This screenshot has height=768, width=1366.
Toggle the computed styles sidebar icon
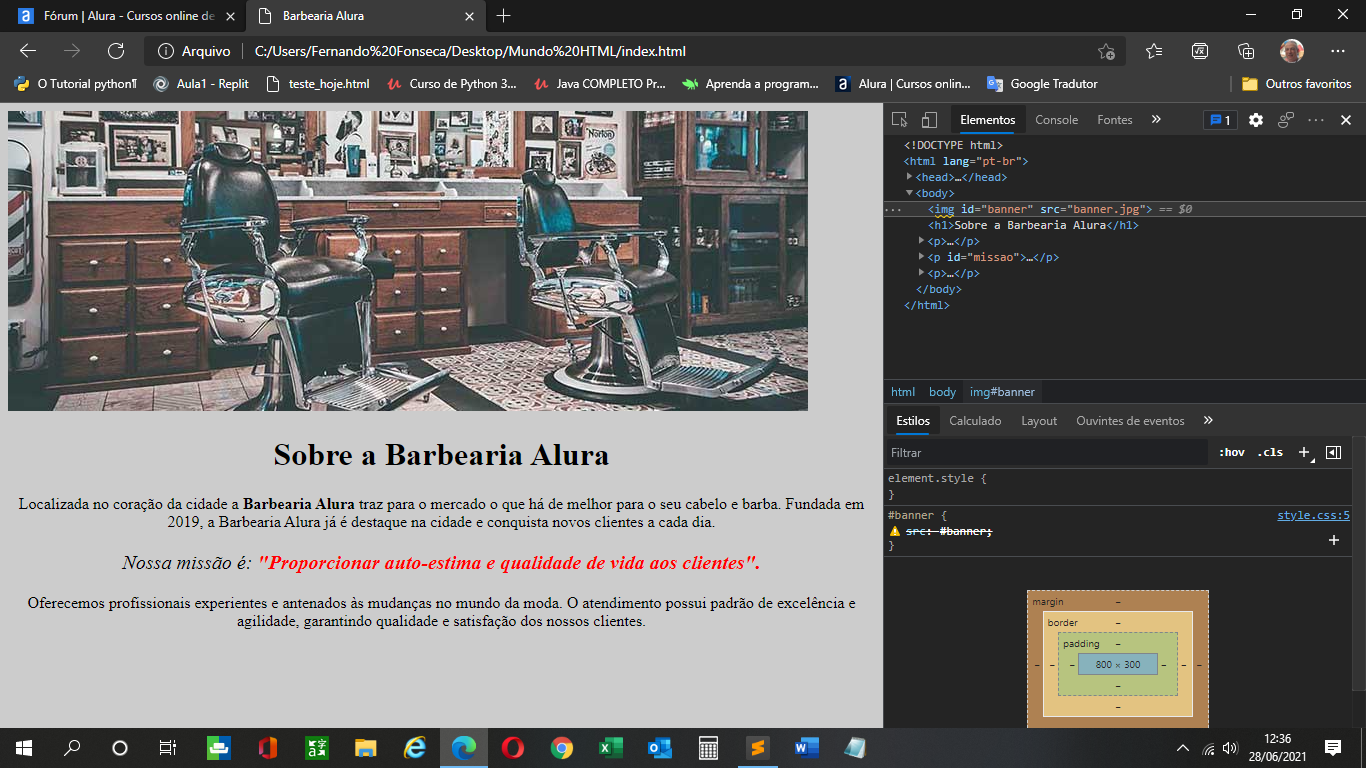[x=1333, y=453]
